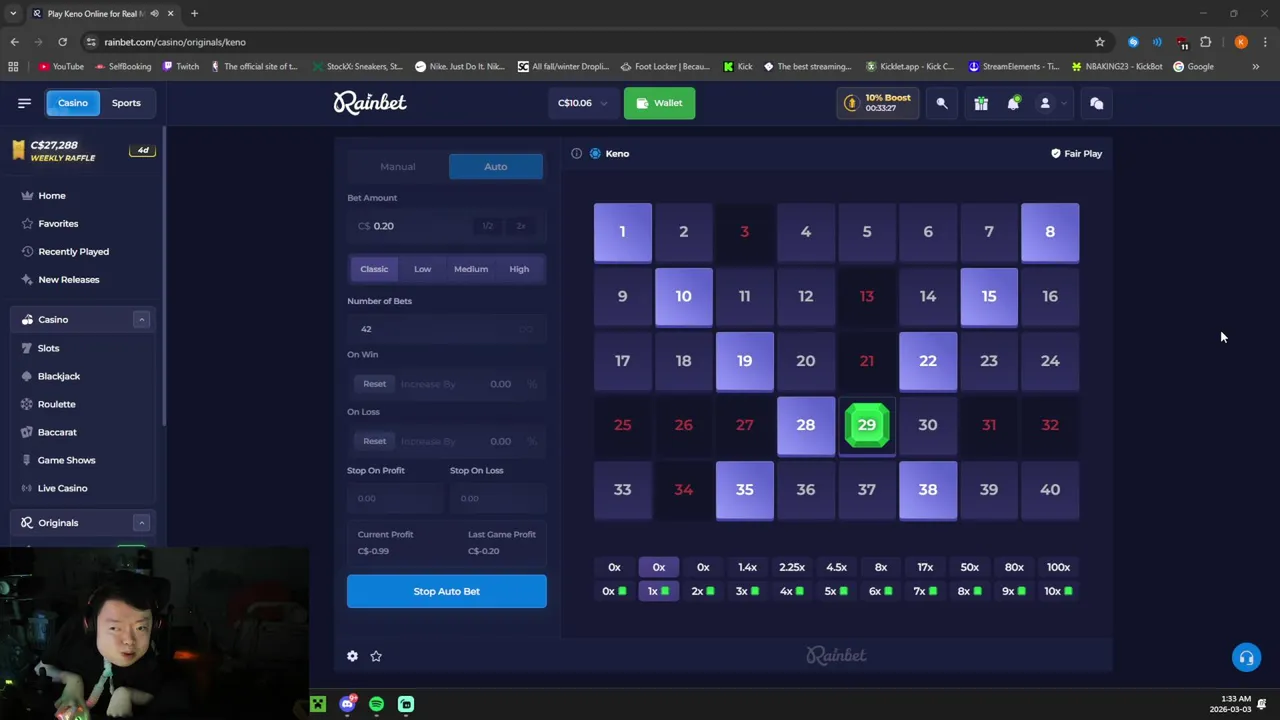The image size is (1280, 720).
Task: Open the YouTube bookmark
Action: [x=61, y=67]
